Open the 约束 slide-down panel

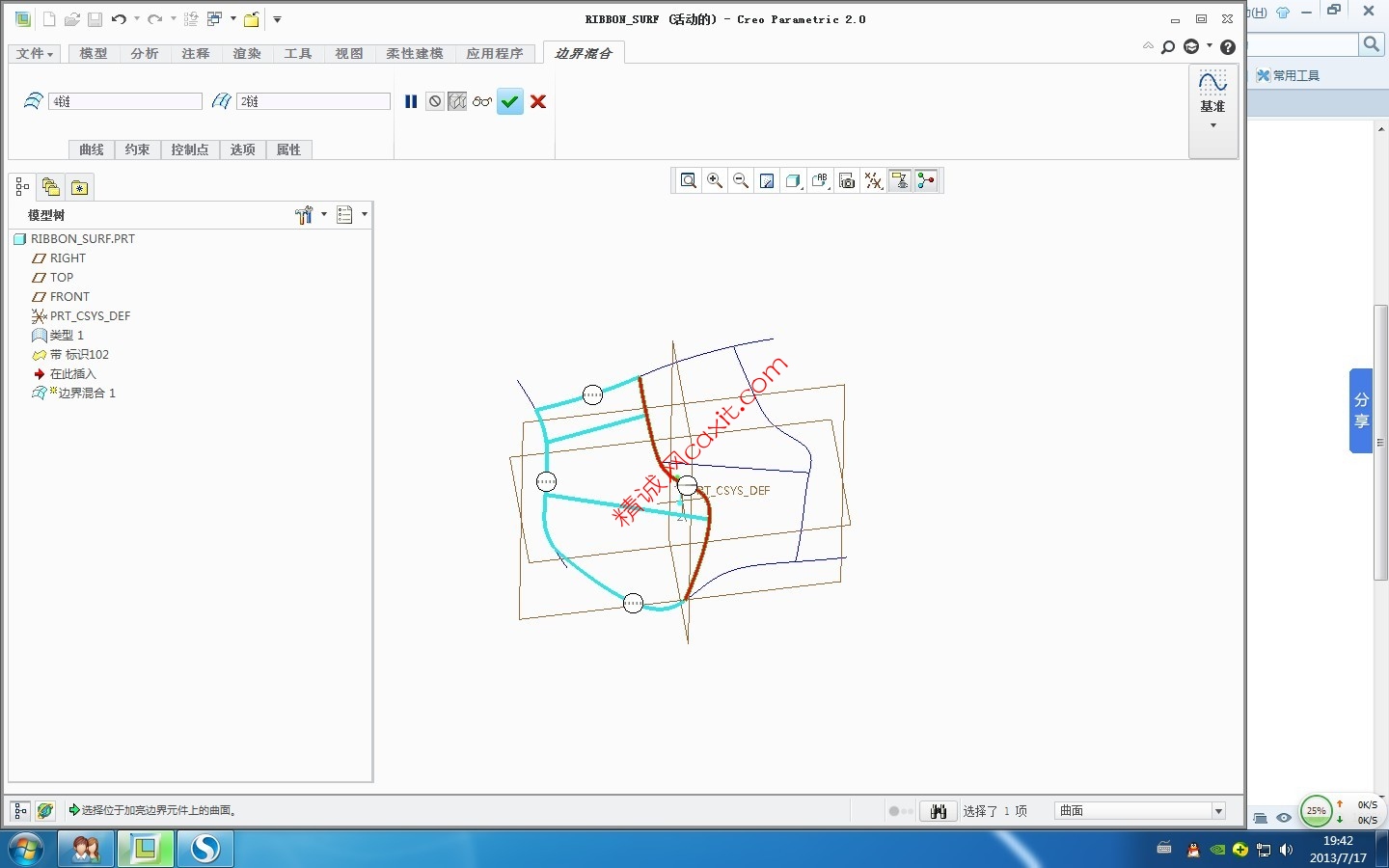coord(138,149)
